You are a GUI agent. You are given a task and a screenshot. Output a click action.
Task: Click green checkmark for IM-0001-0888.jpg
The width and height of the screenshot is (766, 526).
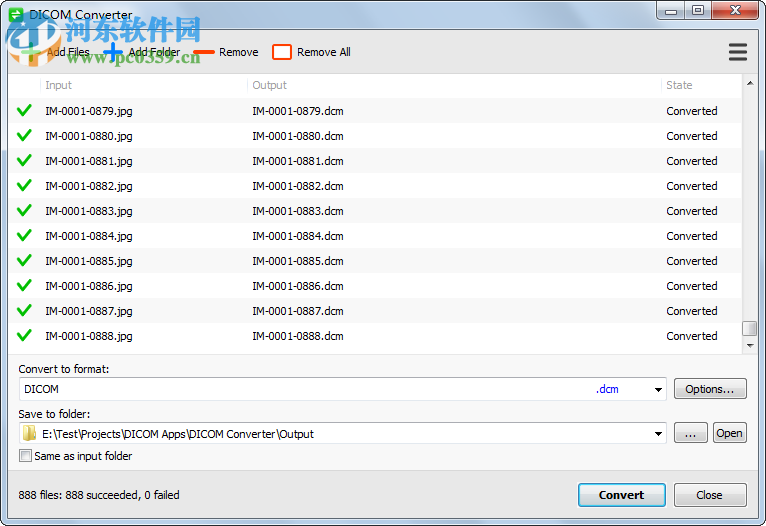coord(24,335)
